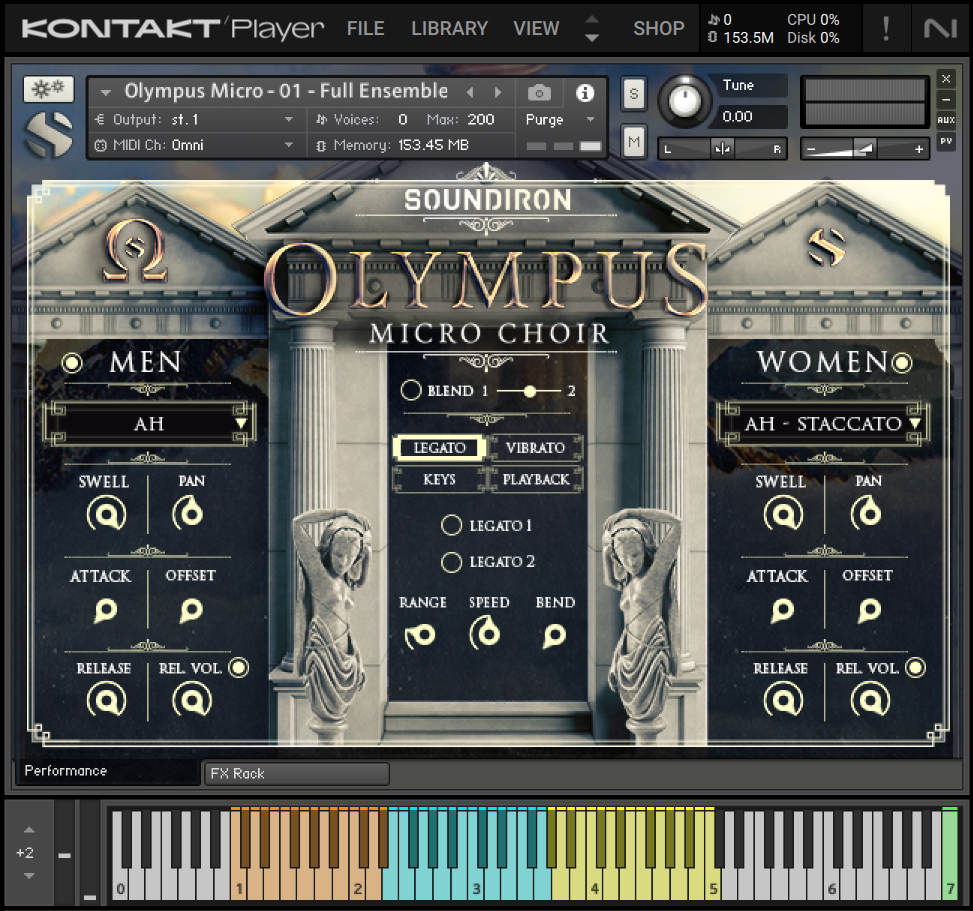Toggle the Women section on/off
The height and width of the screenshot is (911, 973).
tap(902, 362)
